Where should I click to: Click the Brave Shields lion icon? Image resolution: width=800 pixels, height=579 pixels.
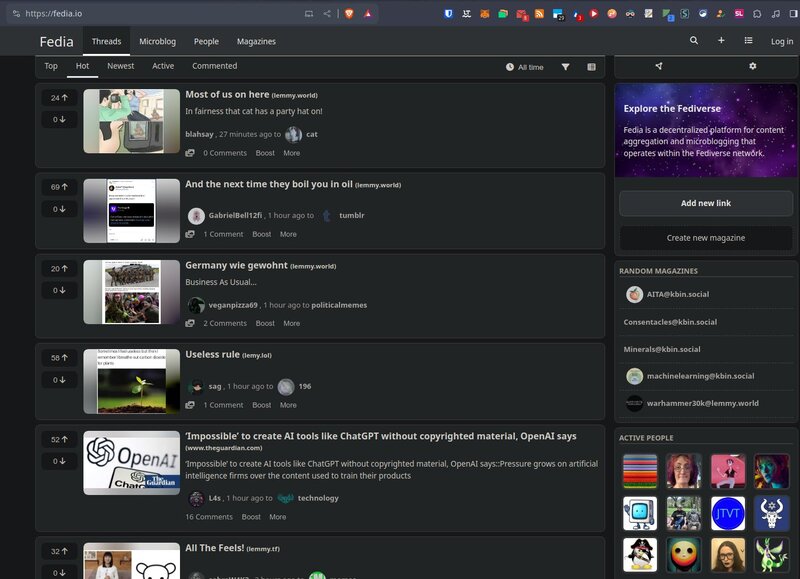pos(348,14)
